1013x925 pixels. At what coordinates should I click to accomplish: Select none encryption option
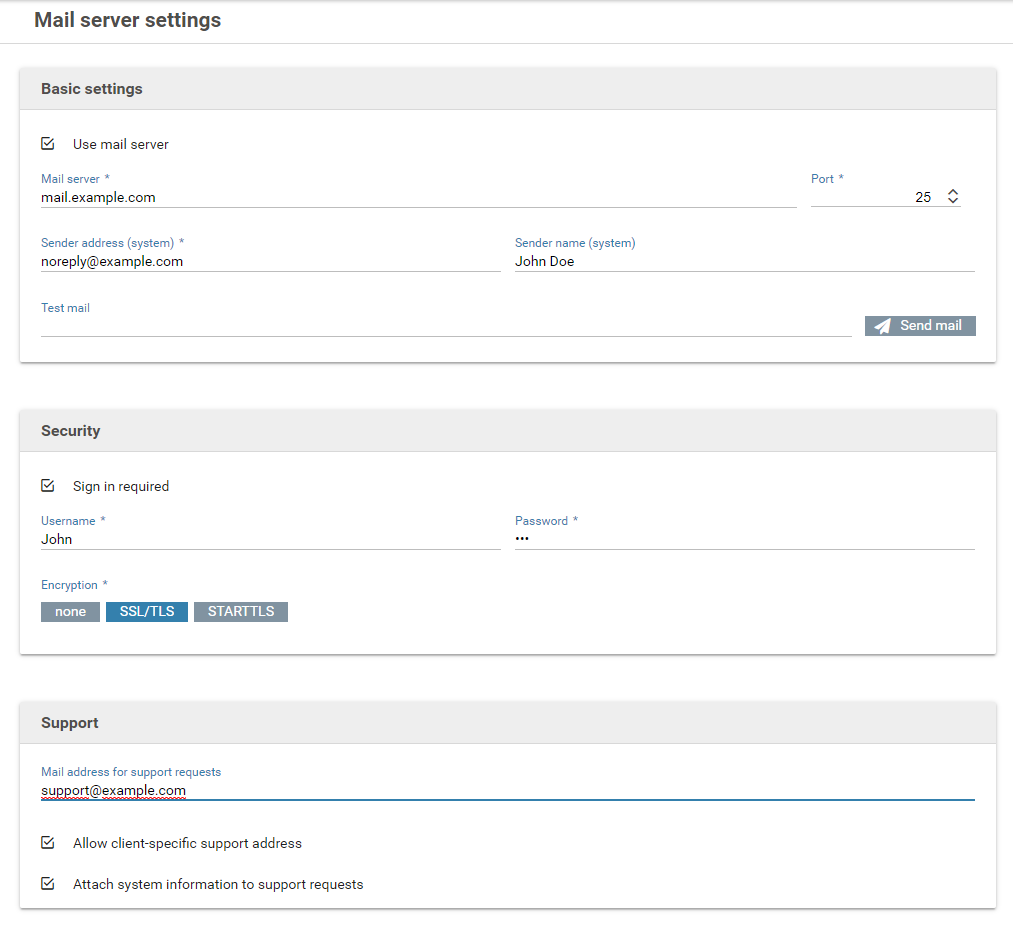click(70, 612)
